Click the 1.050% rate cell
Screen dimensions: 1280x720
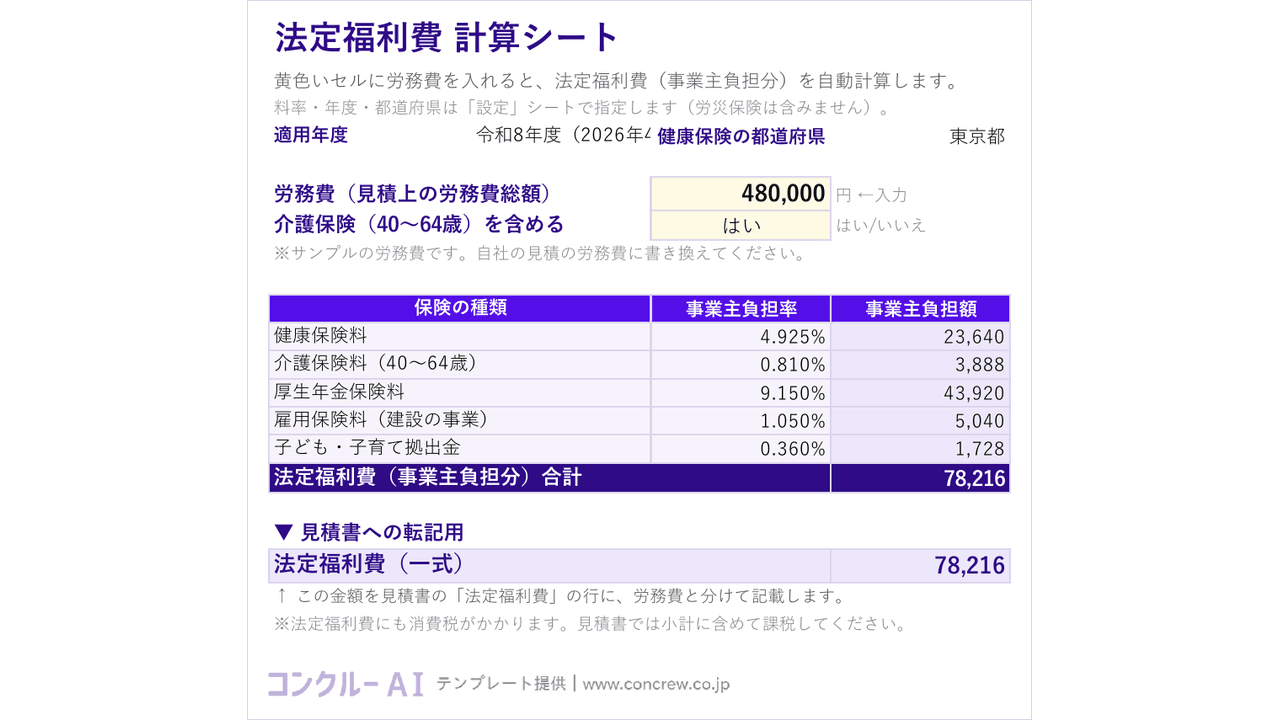(x=741, y=420)
